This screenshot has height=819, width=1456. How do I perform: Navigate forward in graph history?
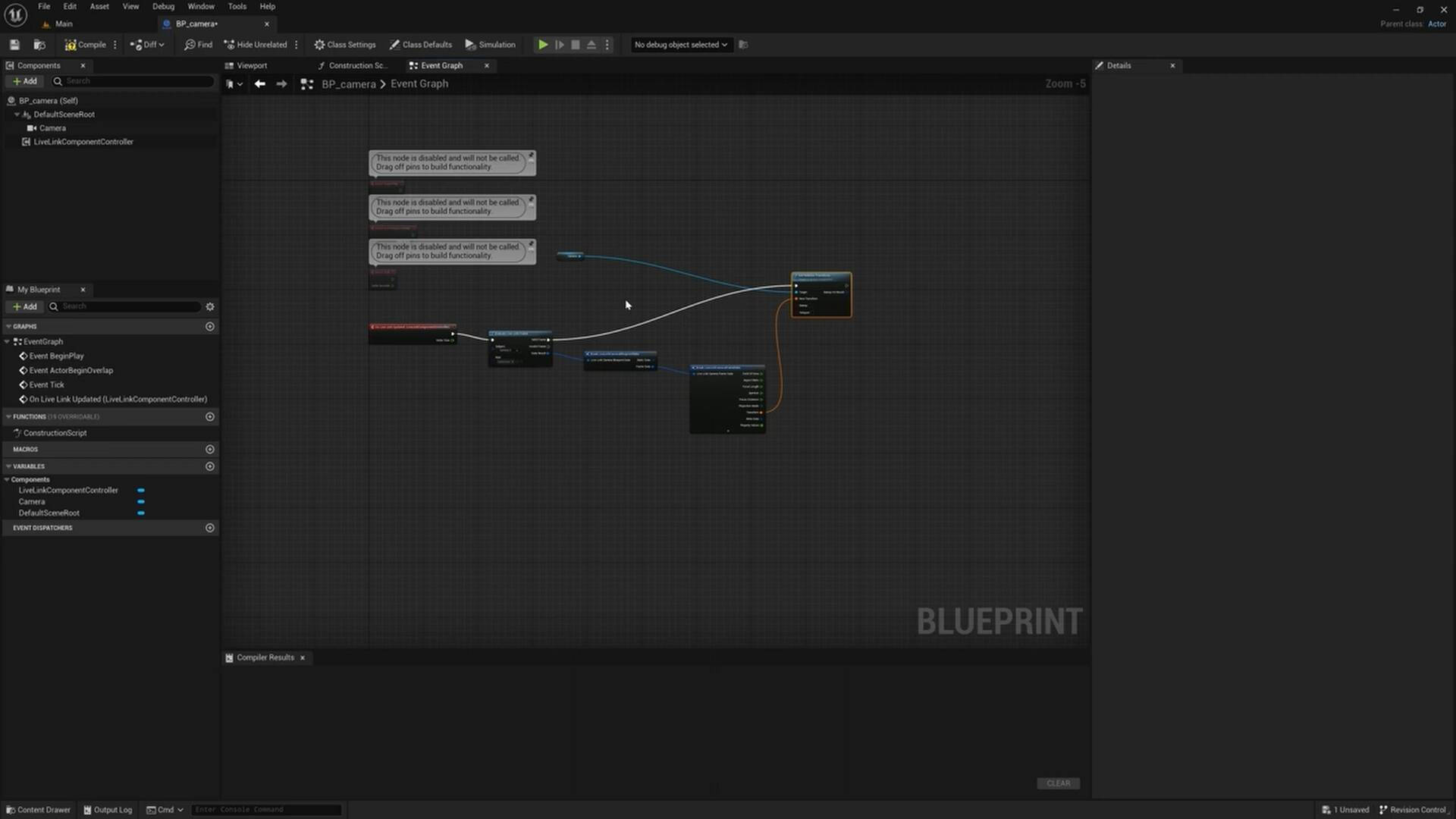281,84
